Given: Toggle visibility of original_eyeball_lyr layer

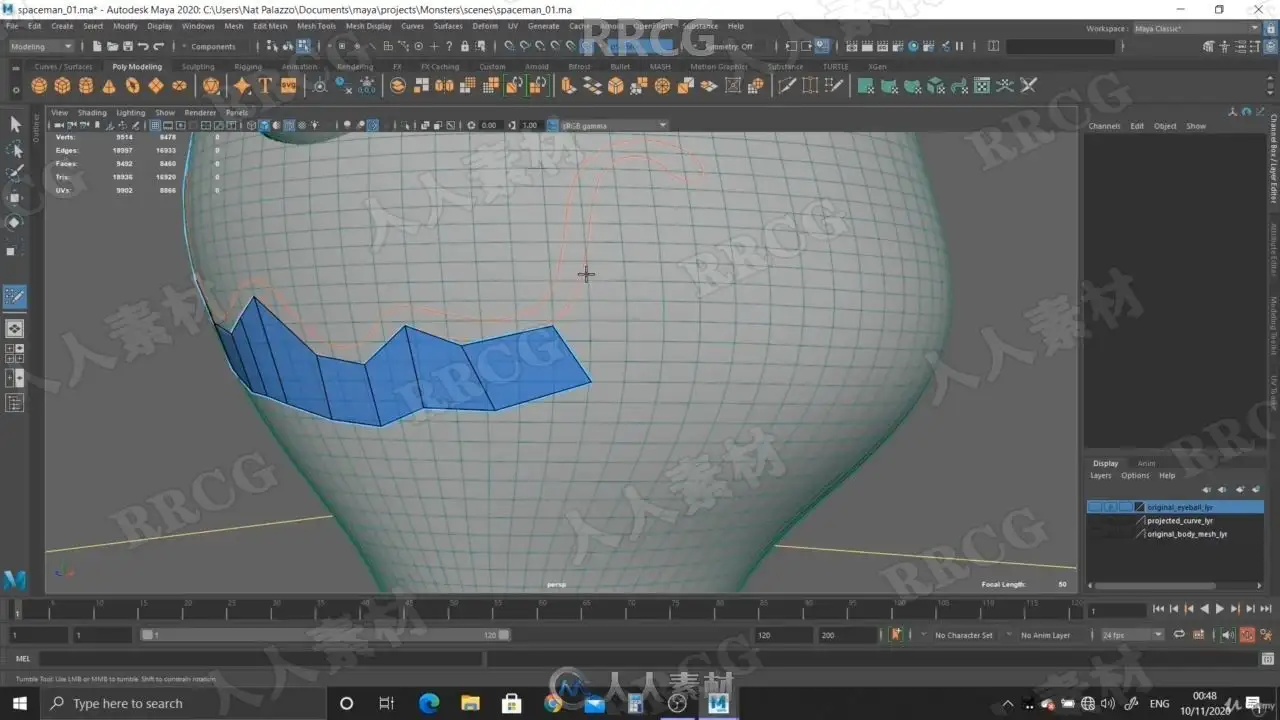Looking at the screenshot, I should point(1096,507).
